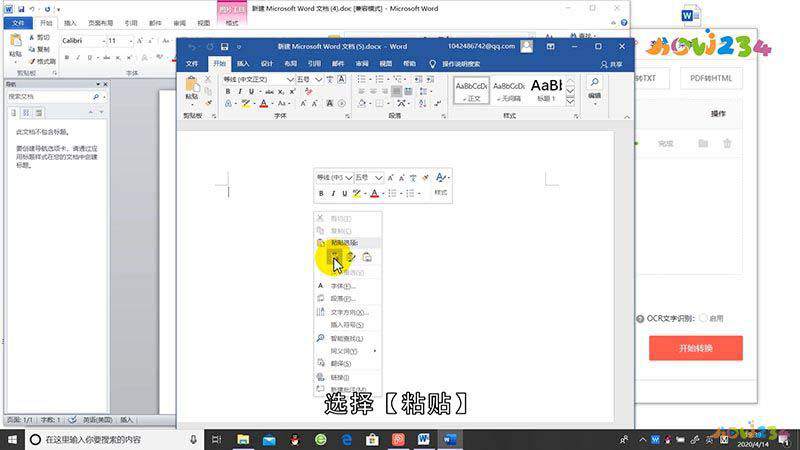Image resolution: width=800 pixels, height=450 pixels.
Task: Open font name dropdown on the mini toolbar
Action: [x=349, y=178]
